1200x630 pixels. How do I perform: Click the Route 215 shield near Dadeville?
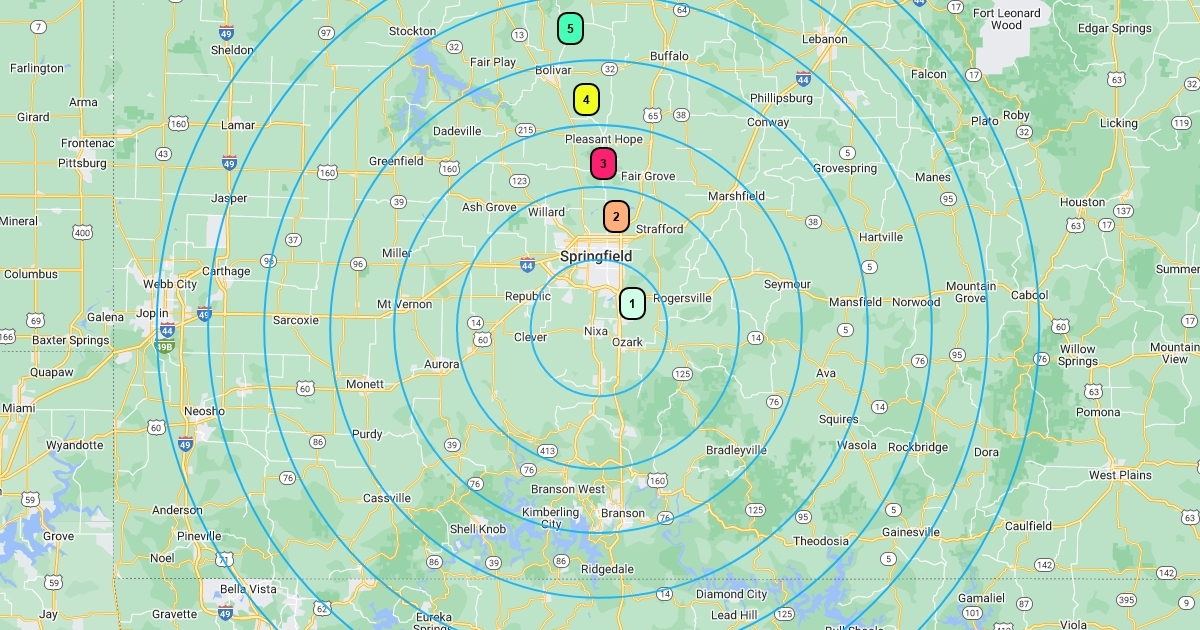(x=525, y=130)
